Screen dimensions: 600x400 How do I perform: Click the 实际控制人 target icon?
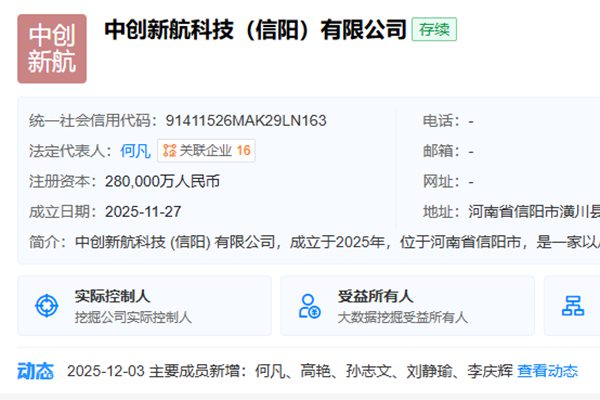[x=46, y=305]
